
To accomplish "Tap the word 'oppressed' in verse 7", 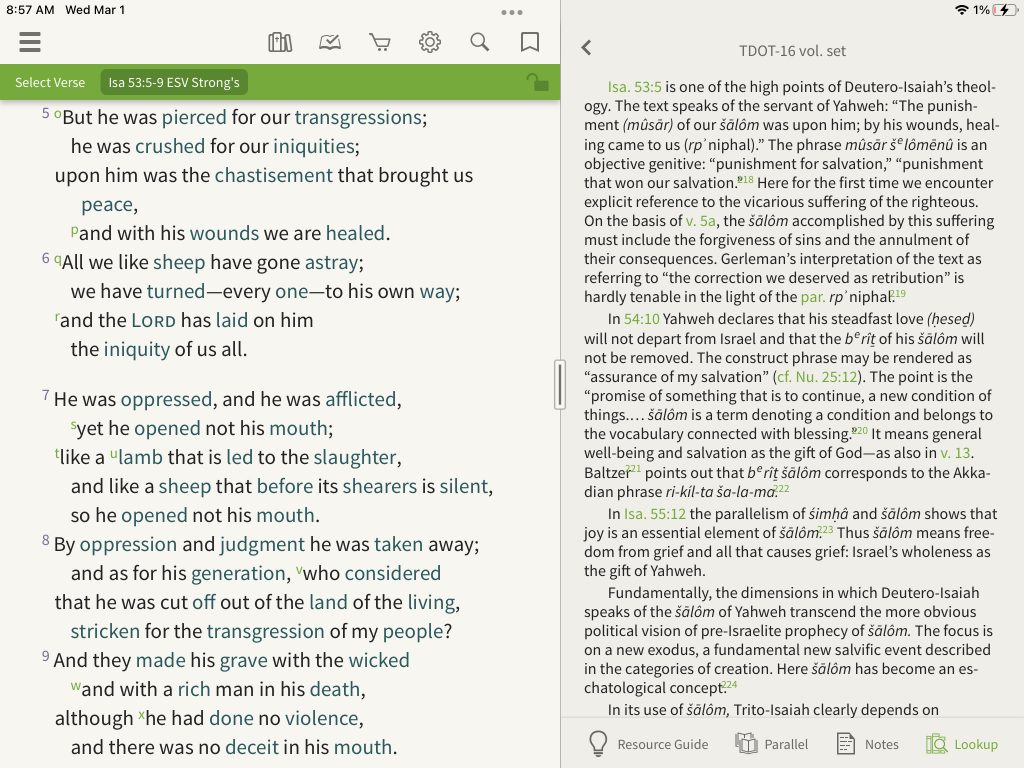I will pos(167,399).
